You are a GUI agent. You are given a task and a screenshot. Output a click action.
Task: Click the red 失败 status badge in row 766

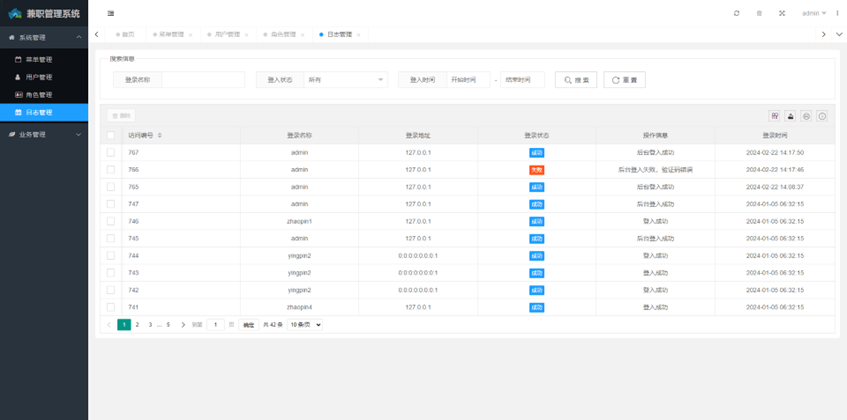coord(536,170)
